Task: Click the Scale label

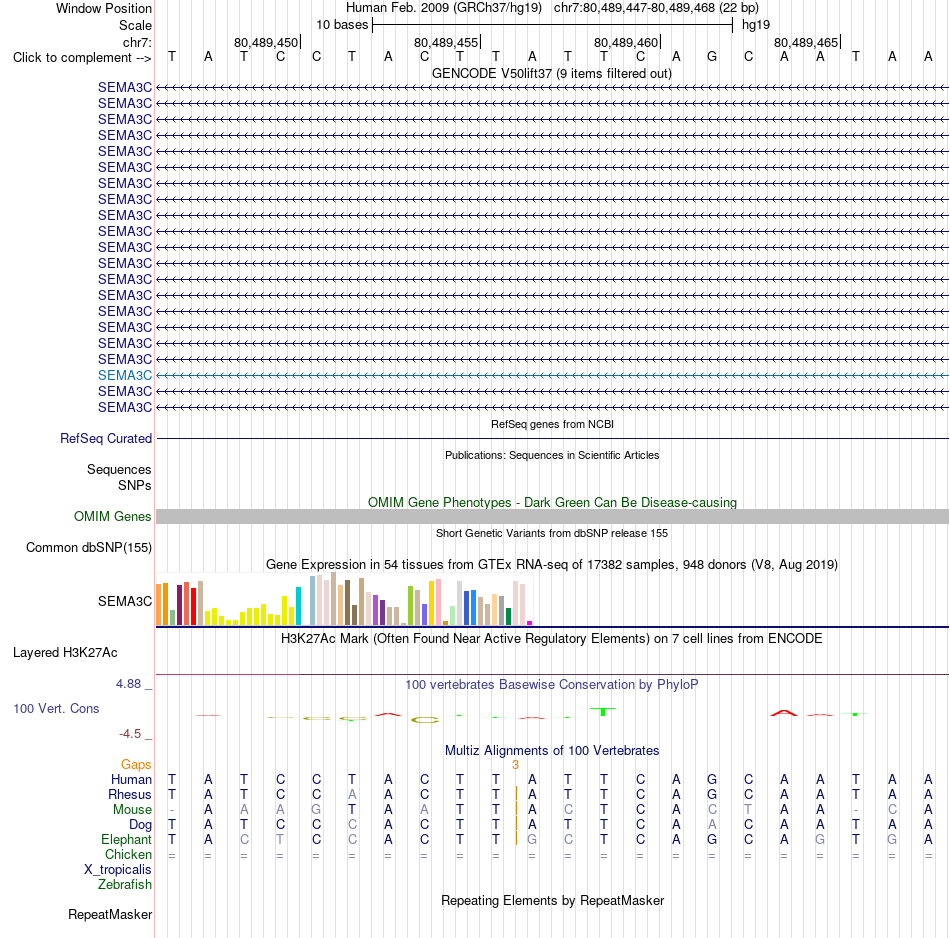Action: [135, 26]
